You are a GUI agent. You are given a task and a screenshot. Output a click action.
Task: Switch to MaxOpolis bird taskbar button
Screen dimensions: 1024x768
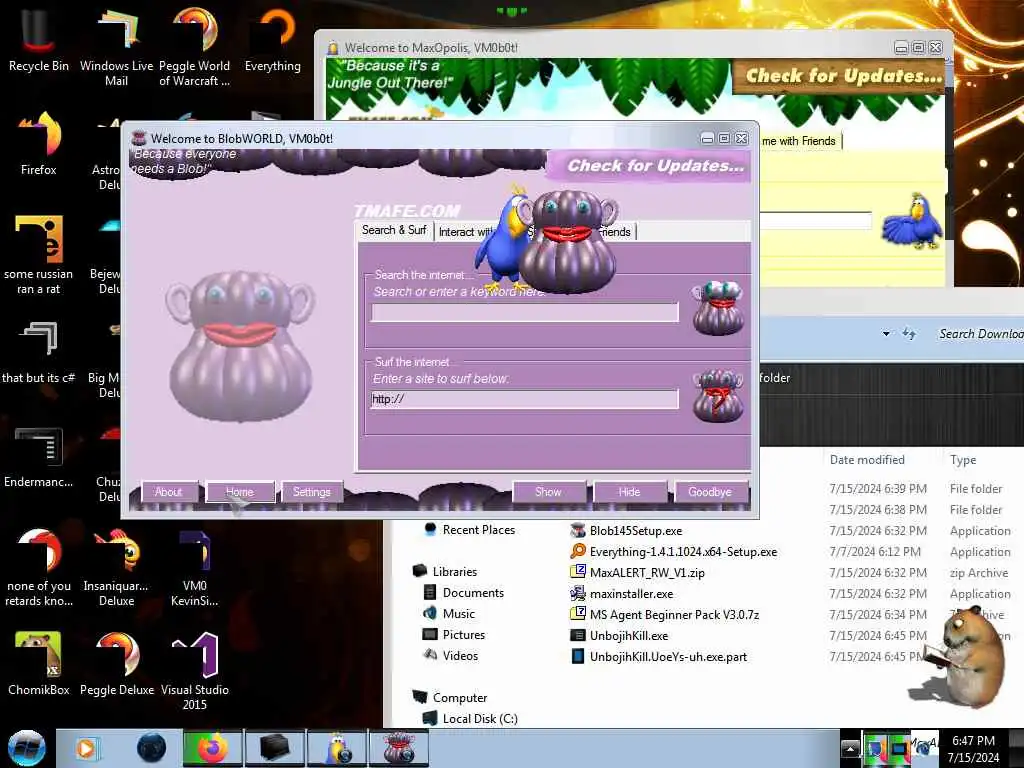(338, 748)
